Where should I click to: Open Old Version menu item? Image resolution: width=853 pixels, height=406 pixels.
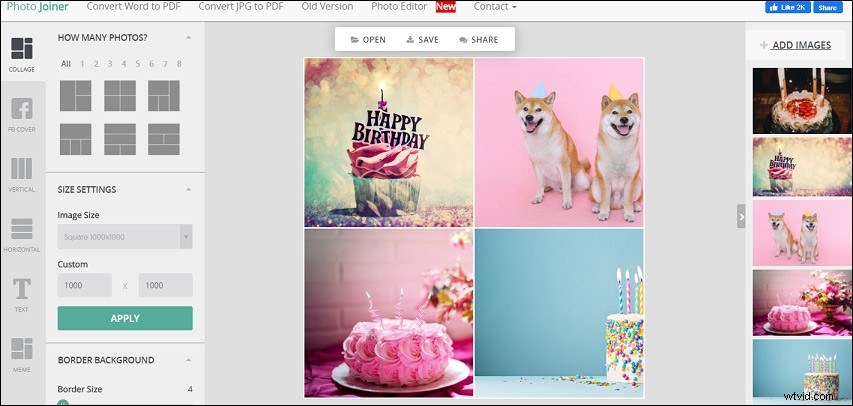point(327,7)
